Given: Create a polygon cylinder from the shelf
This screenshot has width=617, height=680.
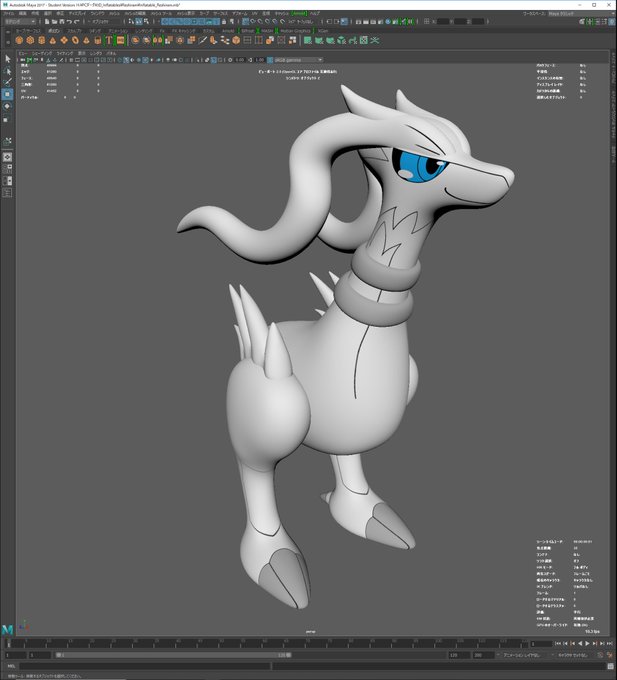Looking at the screenshot, I should (41, 40).
